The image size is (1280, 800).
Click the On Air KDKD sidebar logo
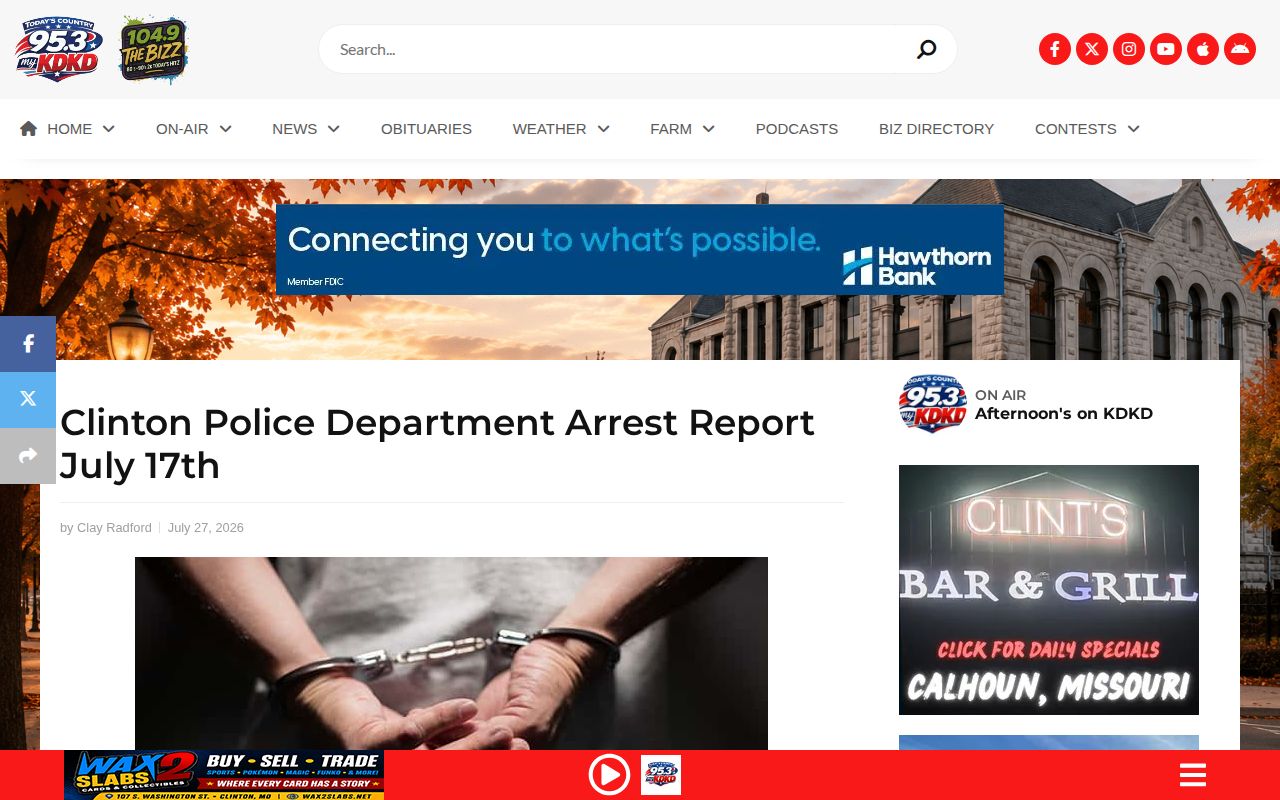(932, 404)
